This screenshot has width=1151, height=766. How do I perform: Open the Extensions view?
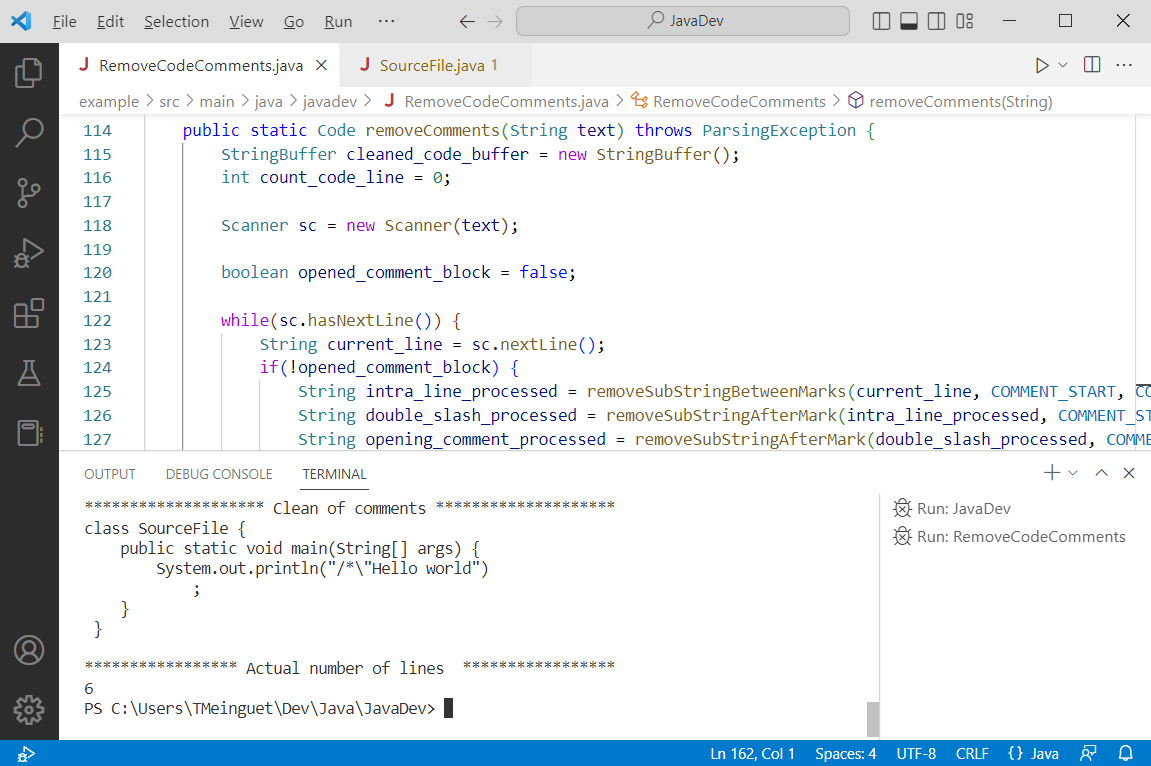[x=29, y=313]
